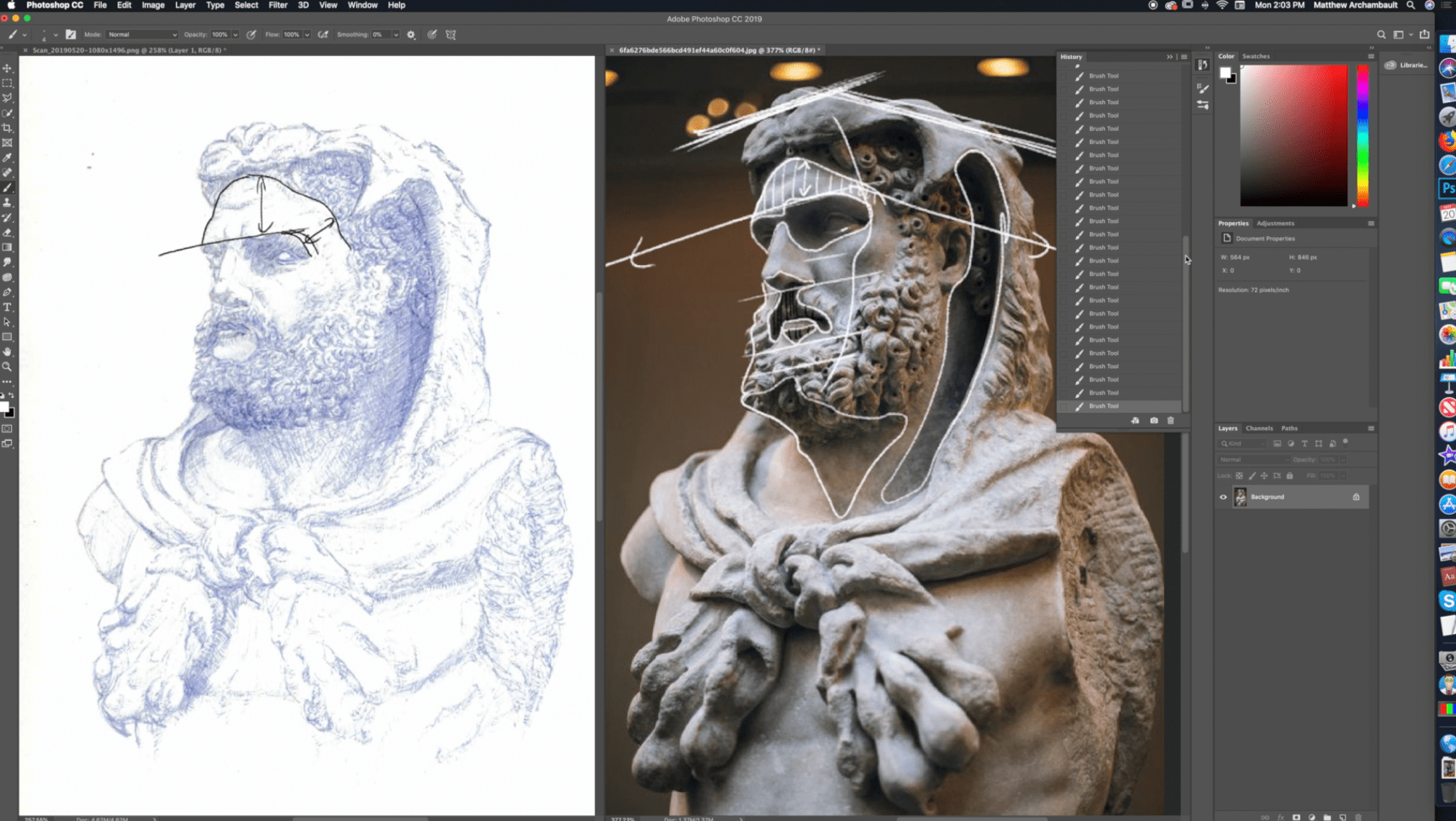
Task: Choose the Eraser tool
Action: pos(7,233)
